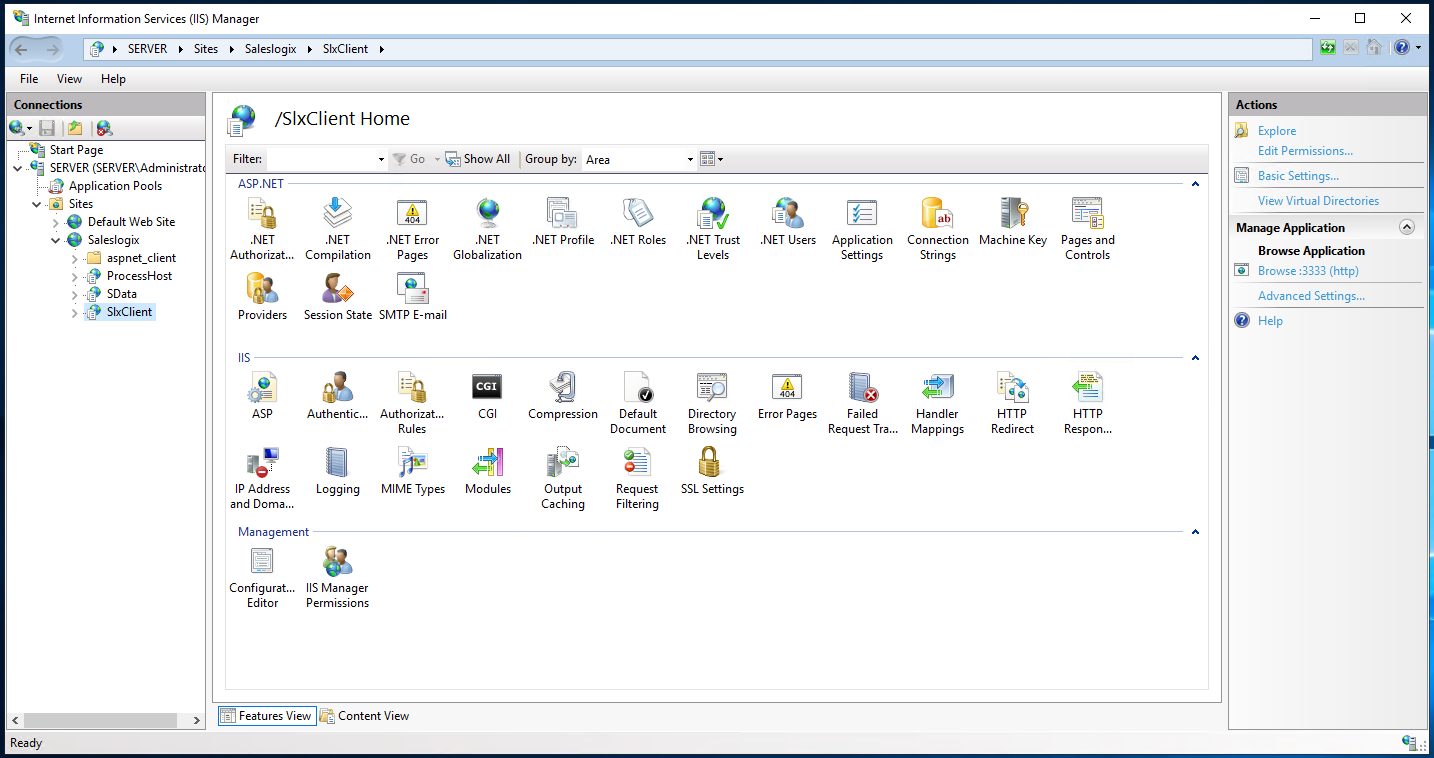The image size is (1434, 758).
Task: Open SSL Settings feature
Action: (x=712, y=471)
